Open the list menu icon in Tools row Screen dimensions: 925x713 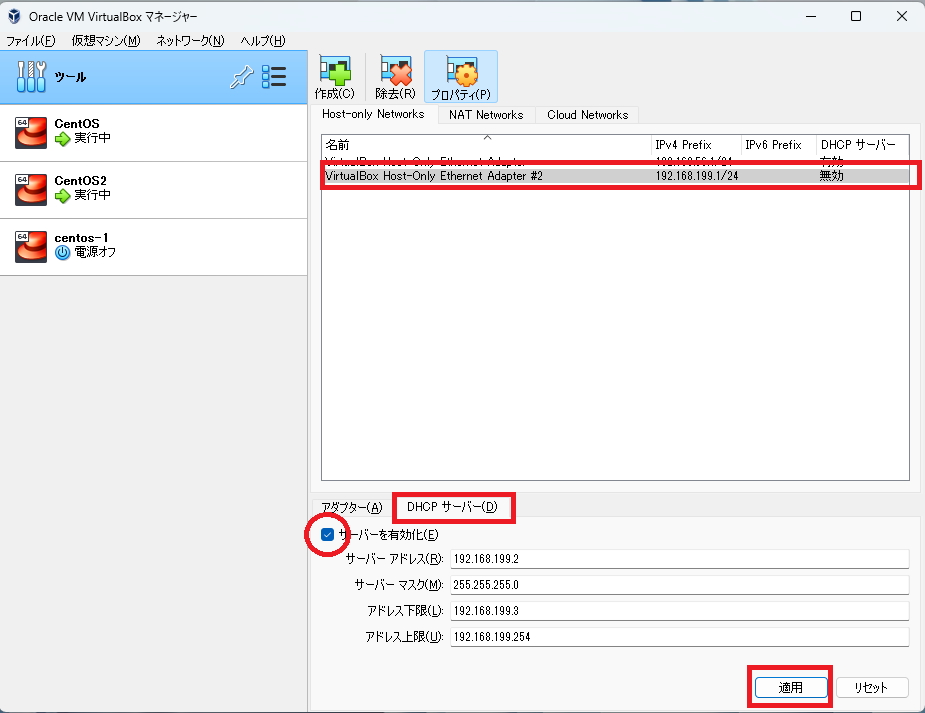click(x=274, y=77)
